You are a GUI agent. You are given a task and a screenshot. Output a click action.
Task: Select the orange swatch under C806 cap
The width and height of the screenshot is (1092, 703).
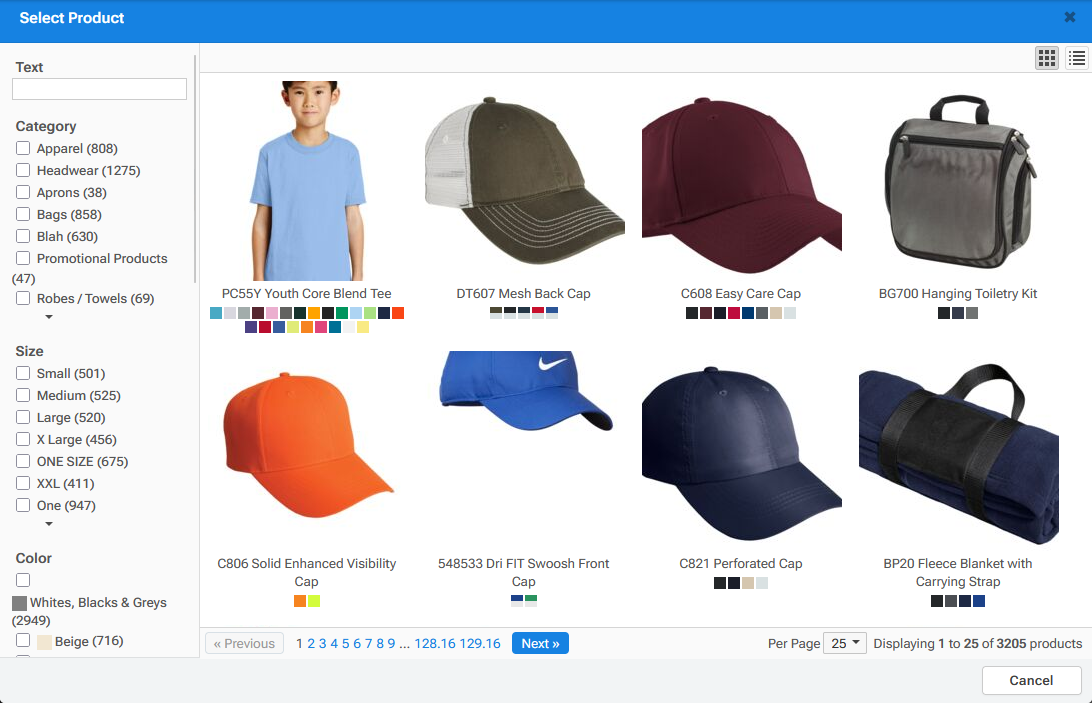(x=299, y=601)
